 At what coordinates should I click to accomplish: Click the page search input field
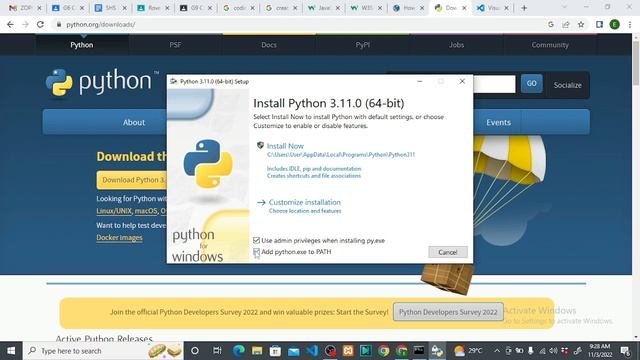point(494,84)
